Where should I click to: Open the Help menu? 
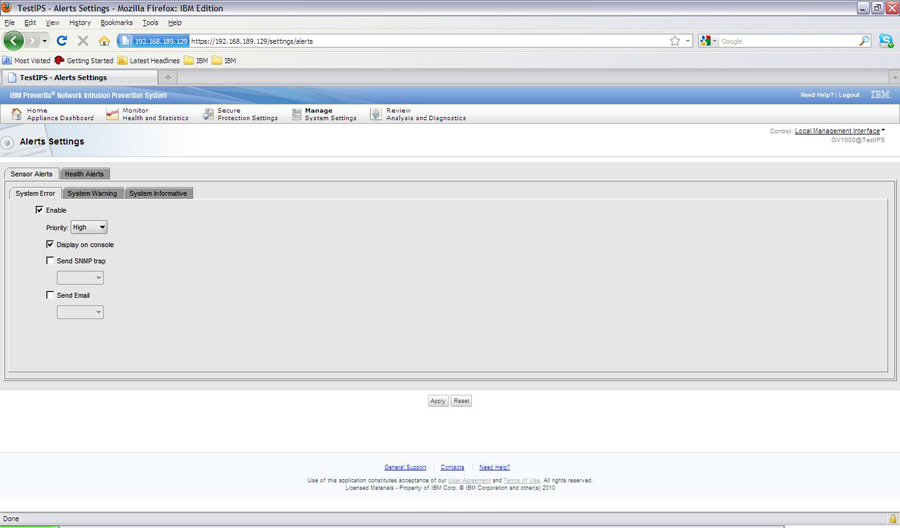(x=174, y=23)
